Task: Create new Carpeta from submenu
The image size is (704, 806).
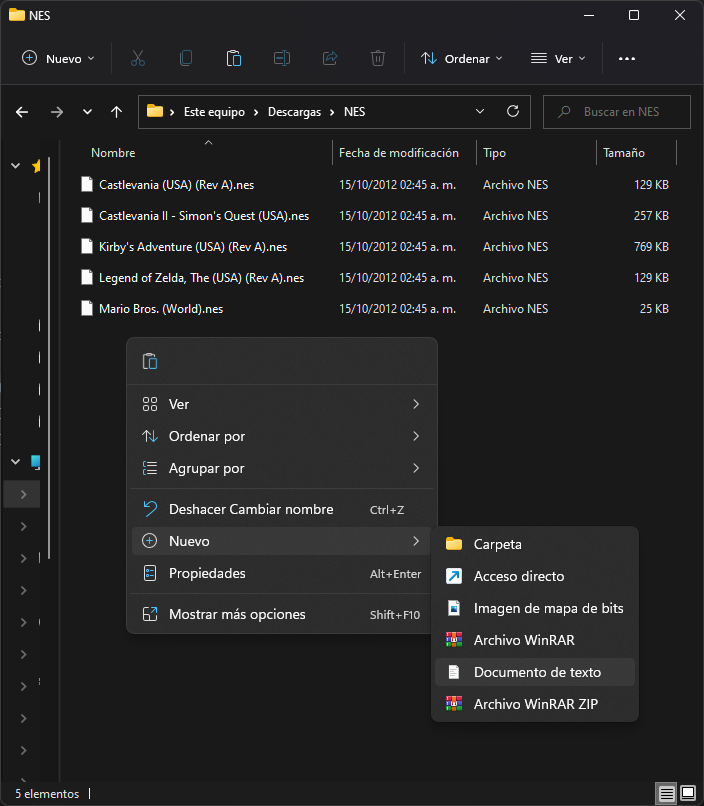Action: pyautogui.click(x=535, y=544)
